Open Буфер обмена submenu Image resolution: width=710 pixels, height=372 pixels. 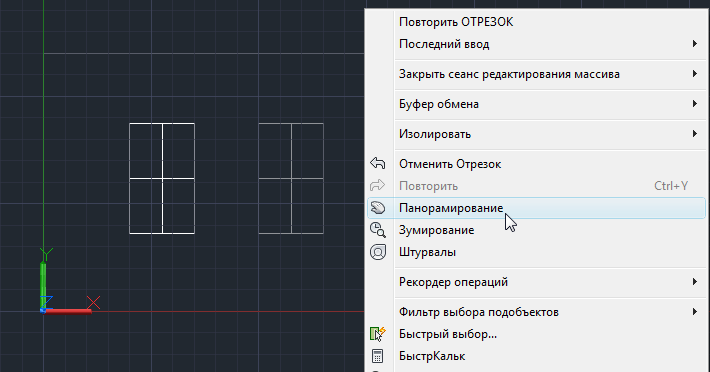point(536,104)
